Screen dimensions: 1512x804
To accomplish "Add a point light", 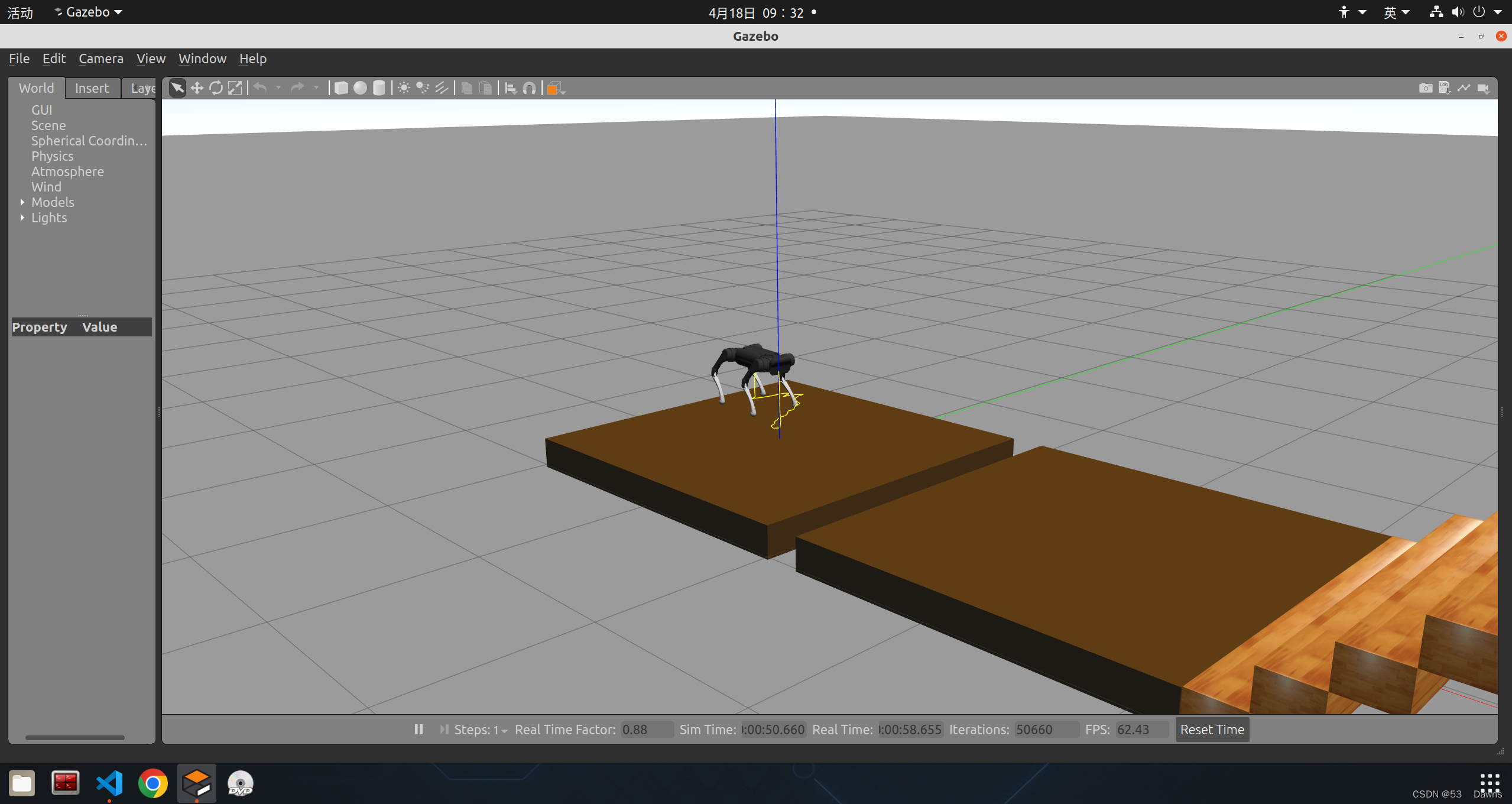I will (404, 88).
